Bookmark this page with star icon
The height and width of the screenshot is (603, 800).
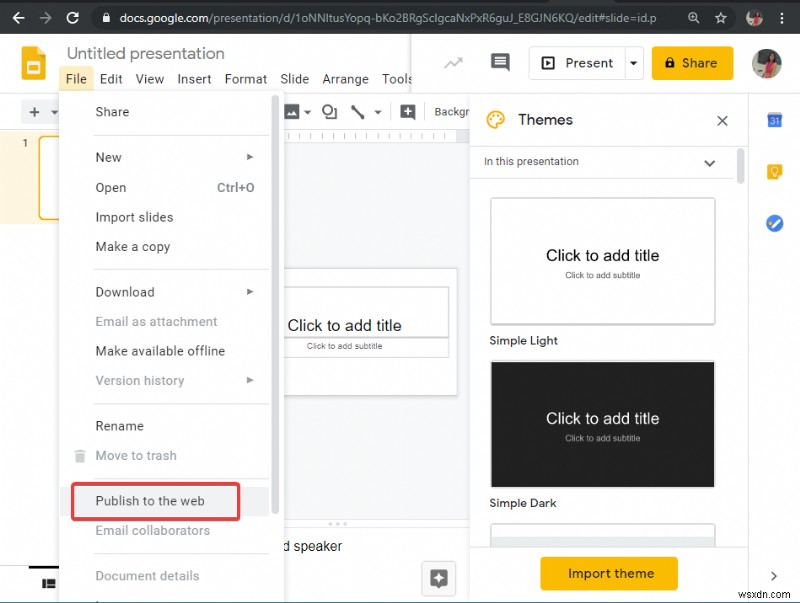coord(720,18)
